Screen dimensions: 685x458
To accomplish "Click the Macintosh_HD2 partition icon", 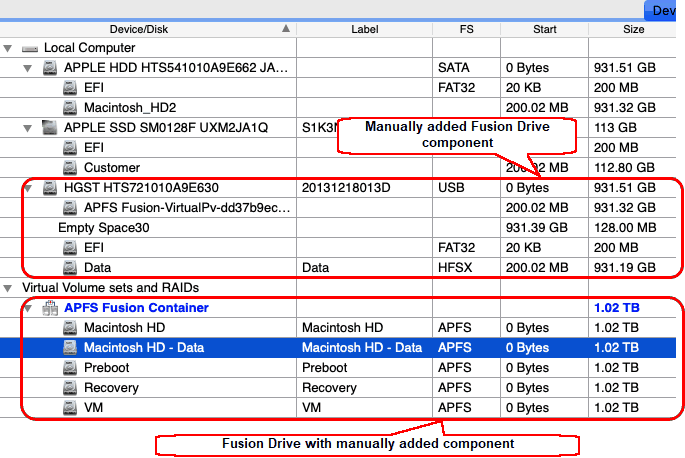I will pyautogui.click(x=69, y=108).
